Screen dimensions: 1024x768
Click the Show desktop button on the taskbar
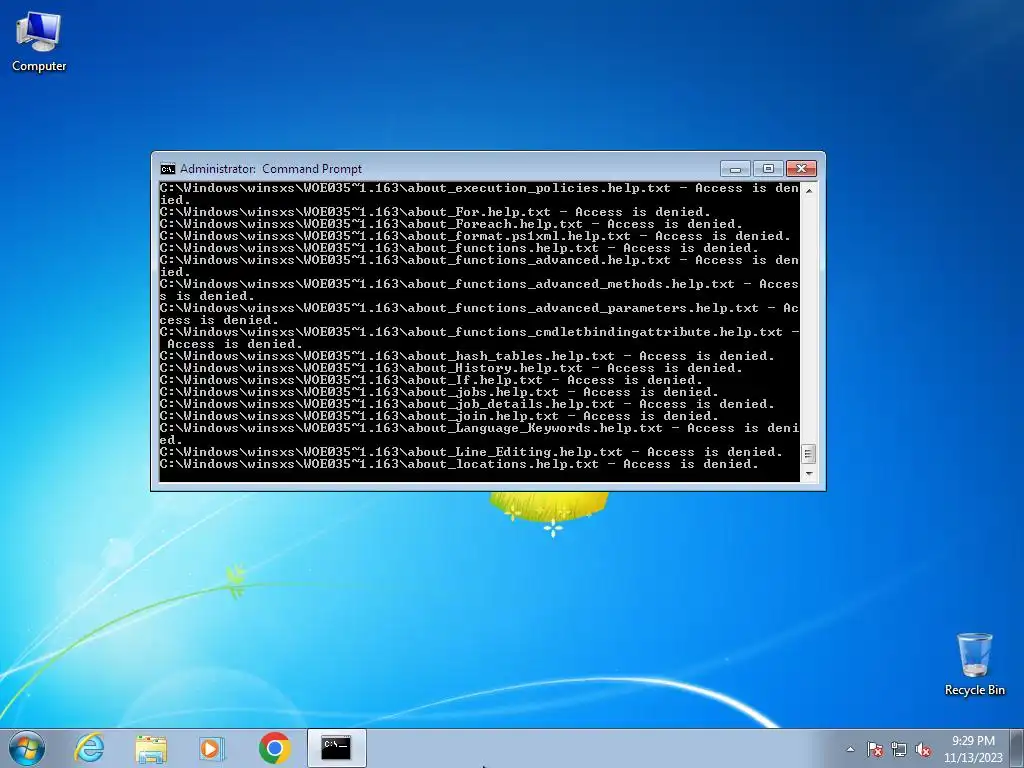pos(1017,748)
